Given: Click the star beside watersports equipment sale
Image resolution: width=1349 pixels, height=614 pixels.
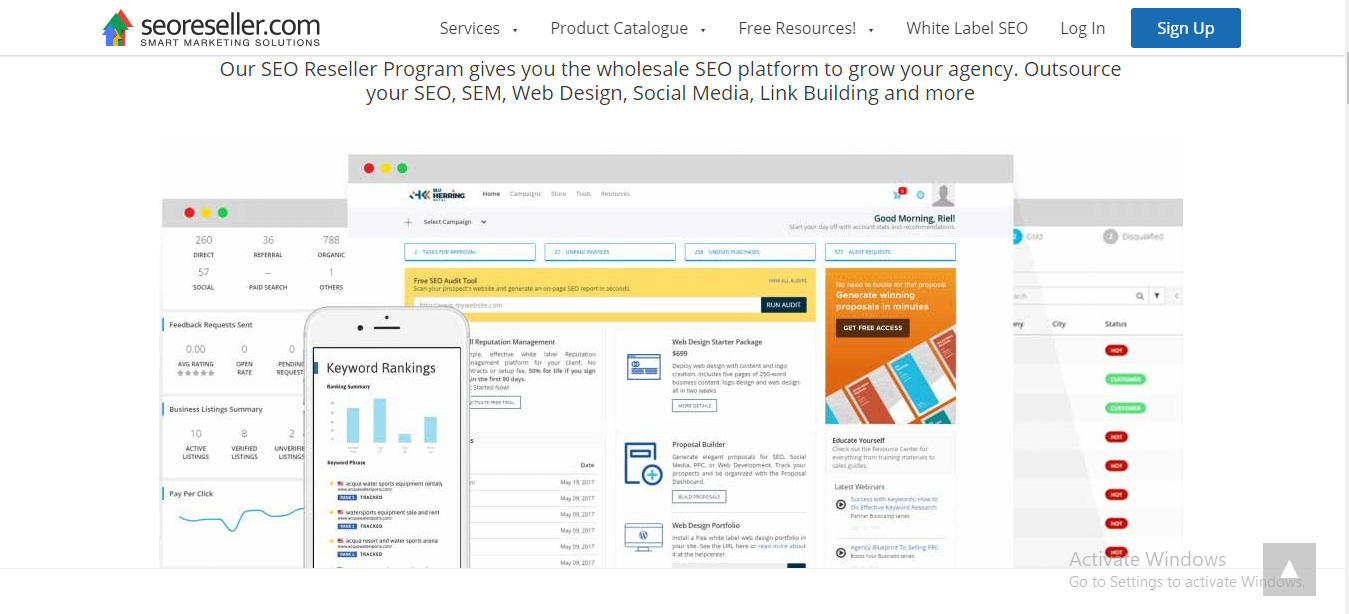Looking at the screenshot, I should pos(331,512).
